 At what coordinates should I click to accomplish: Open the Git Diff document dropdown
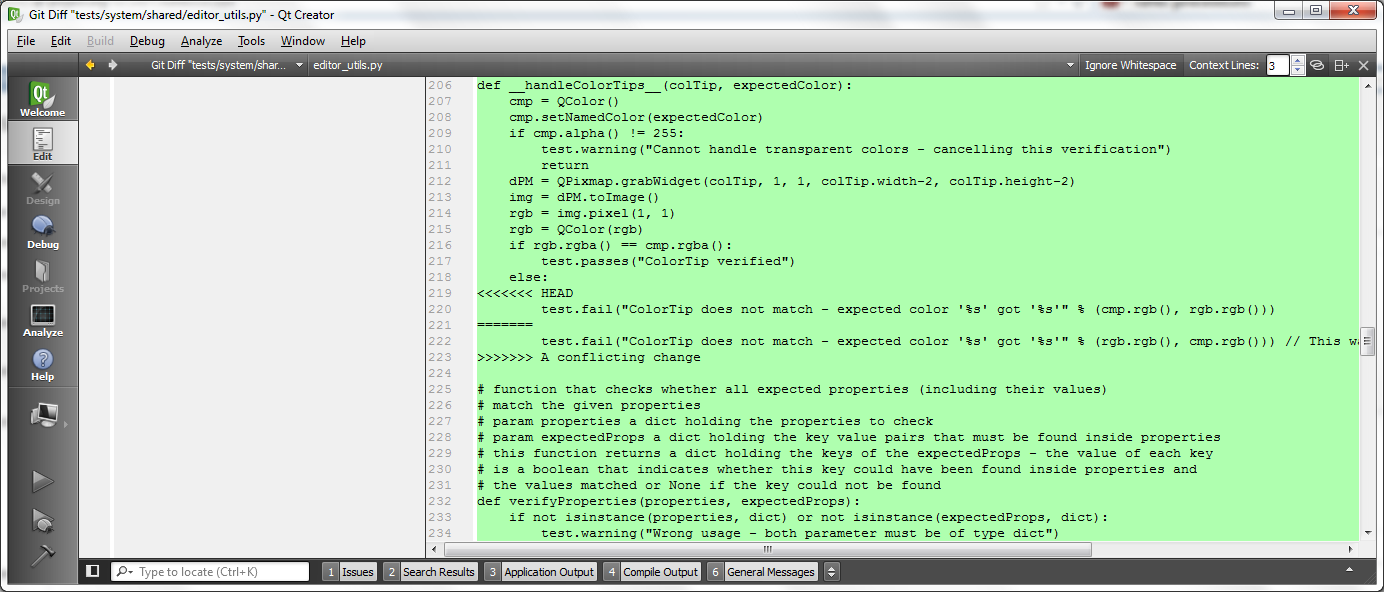click(x=300, y=65)
